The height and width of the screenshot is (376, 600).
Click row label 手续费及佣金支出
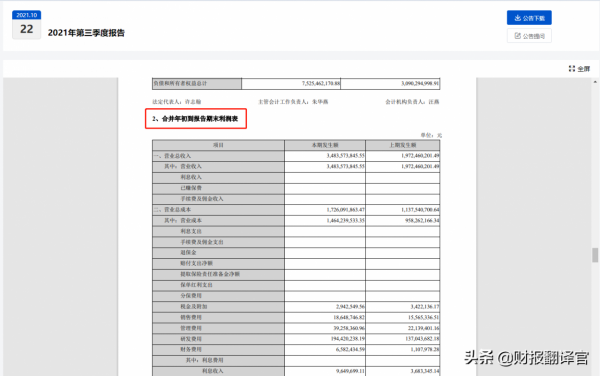pyautogui.click(x=202, y=242)
